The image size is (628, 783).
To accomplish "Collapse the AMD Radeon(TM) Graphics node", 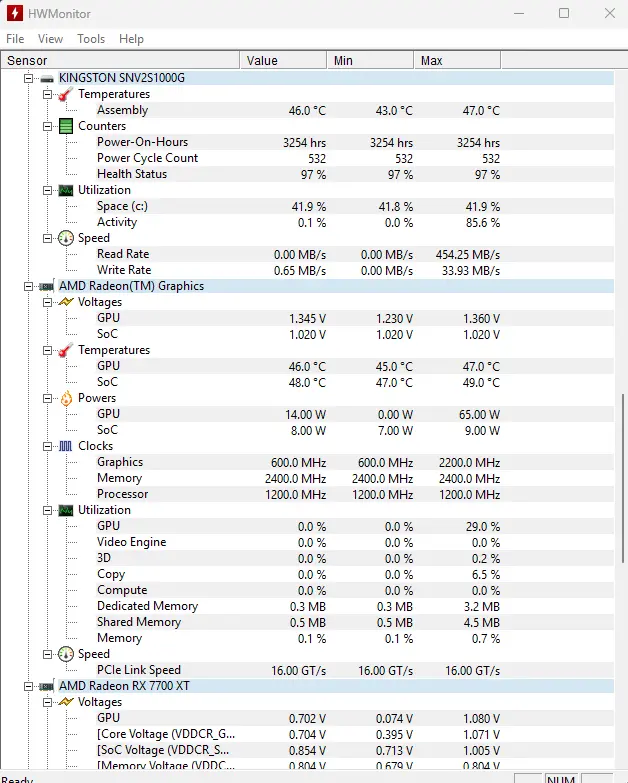I will pyautogui.click(x=28, y=286).
